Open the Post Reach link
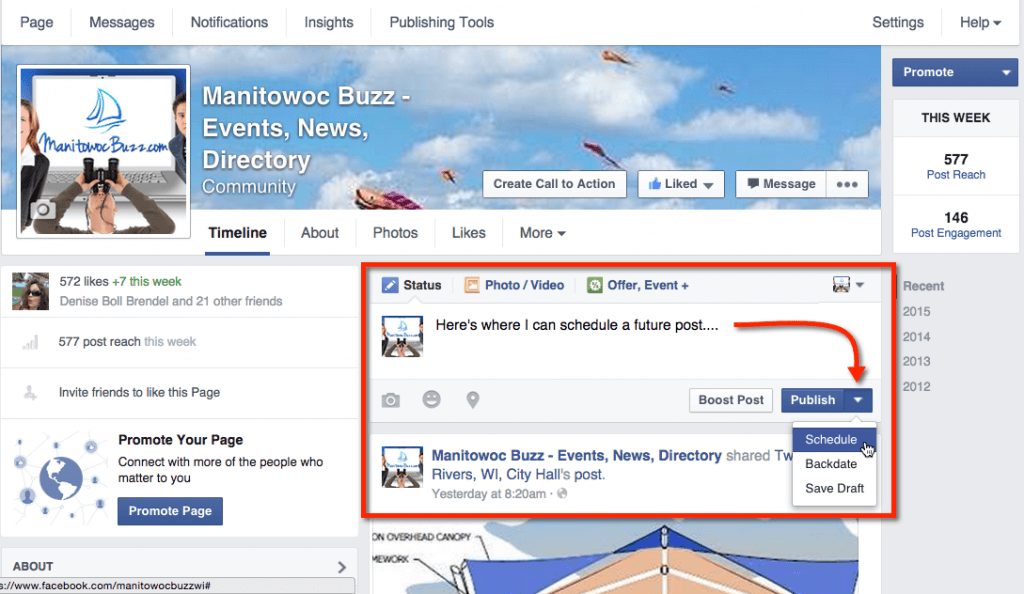Viewport: 1024px width, 594px height. (955, 175)
